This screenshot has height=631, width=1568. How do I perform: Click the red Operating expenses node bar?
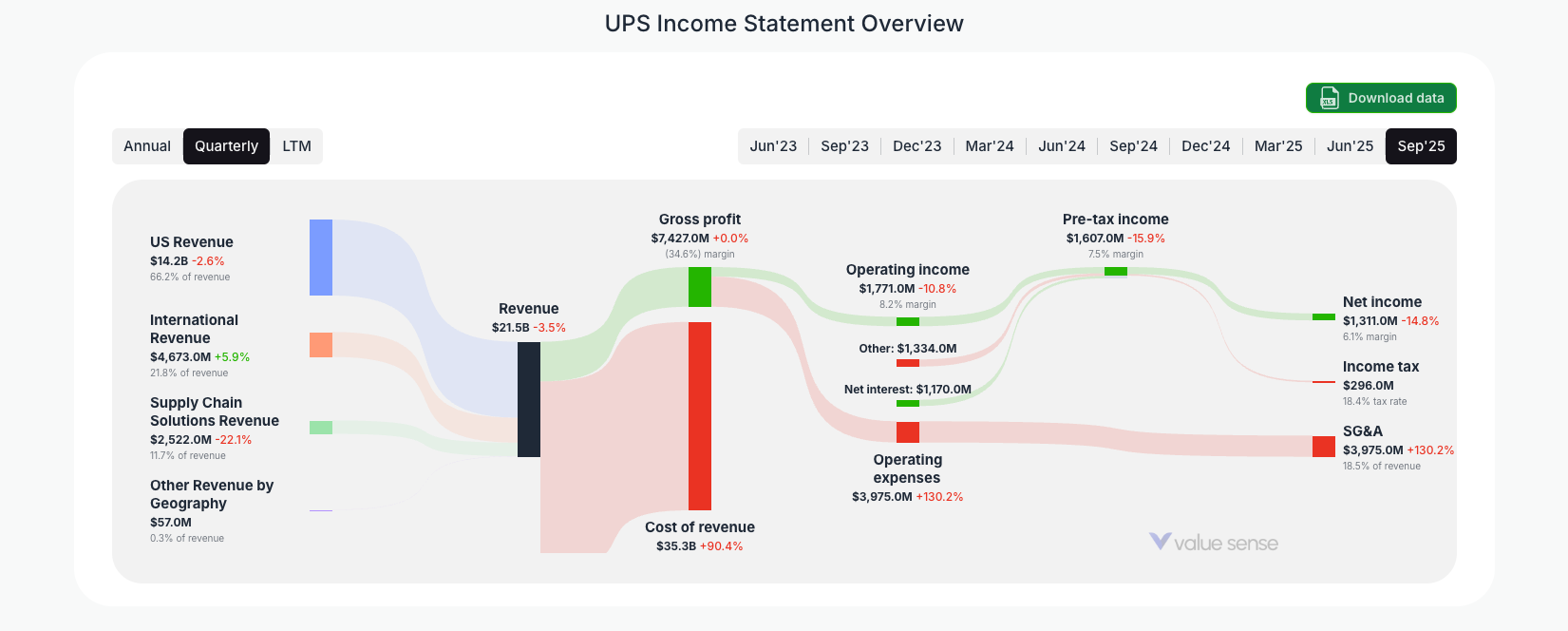point(908,432)
